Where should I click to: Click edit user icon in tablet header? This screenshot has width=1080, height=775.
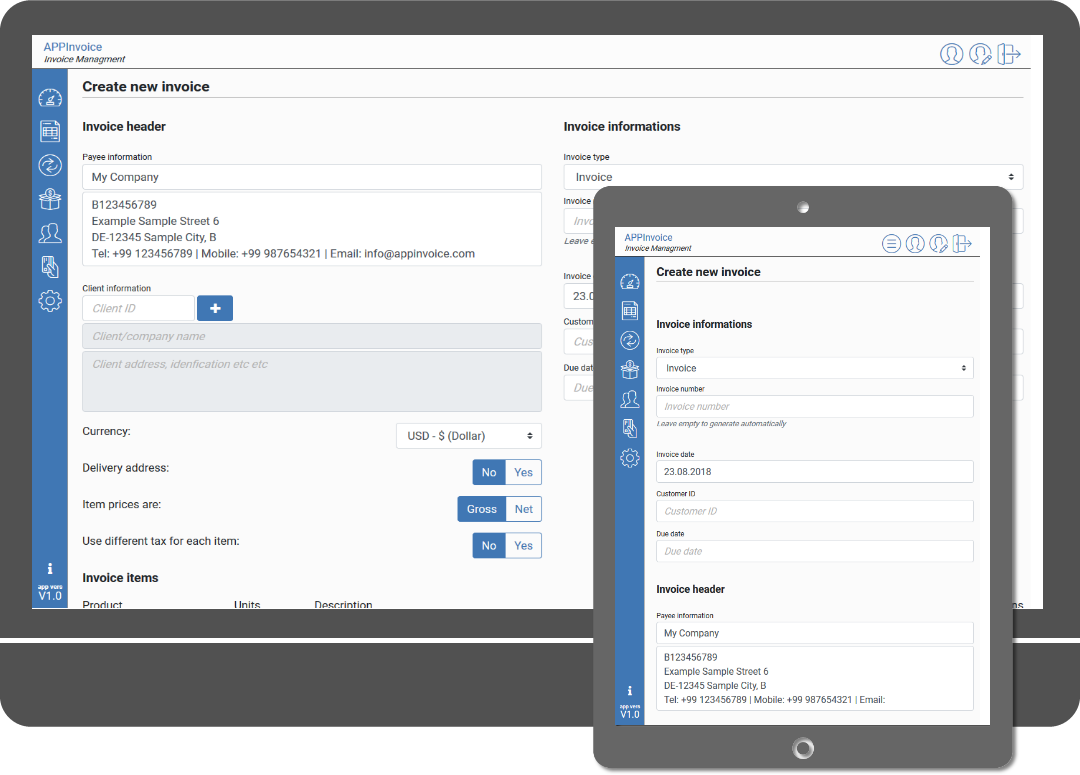click(938, 243)
